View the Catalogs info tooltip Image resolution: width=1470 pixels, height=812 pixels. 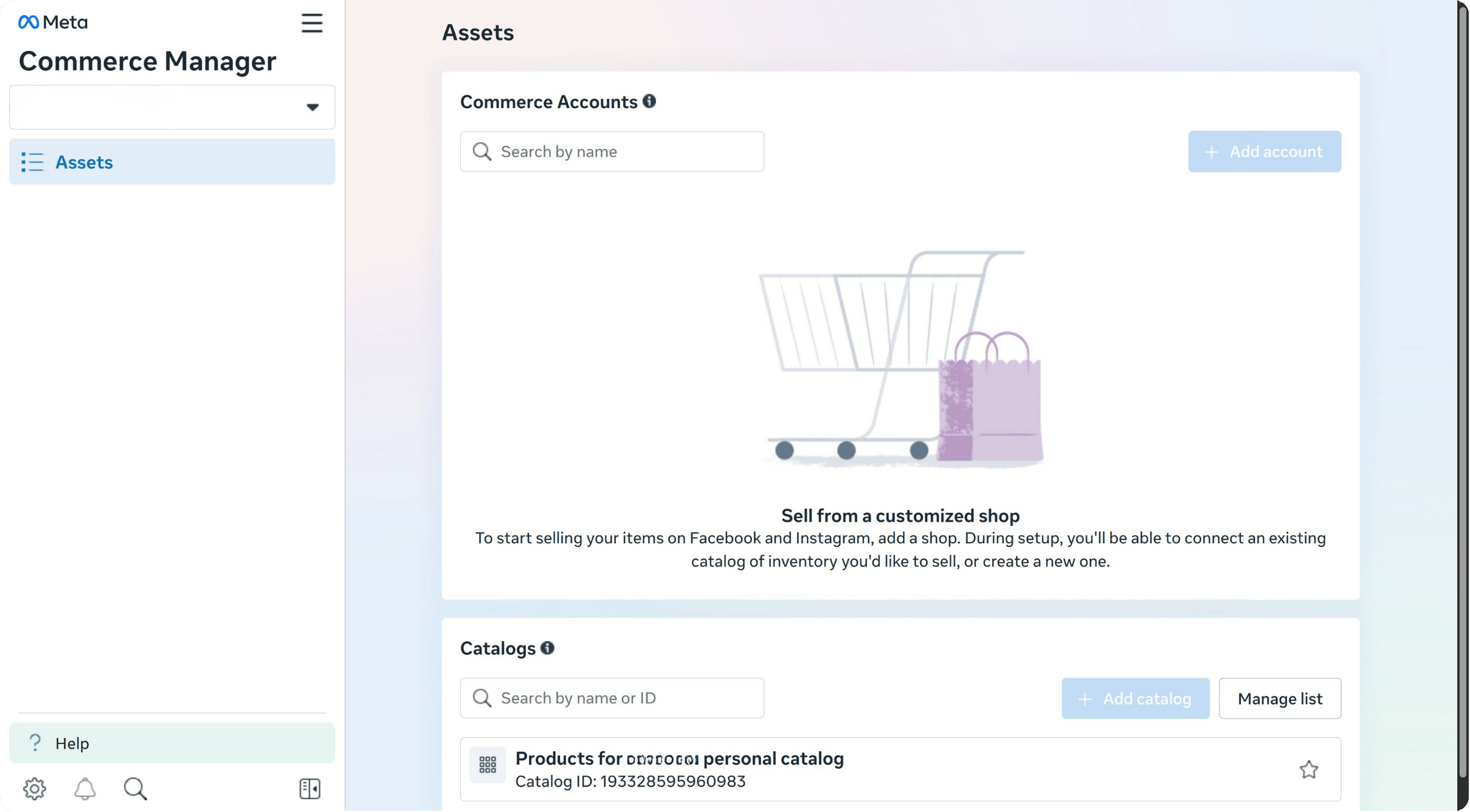[548, 648]
